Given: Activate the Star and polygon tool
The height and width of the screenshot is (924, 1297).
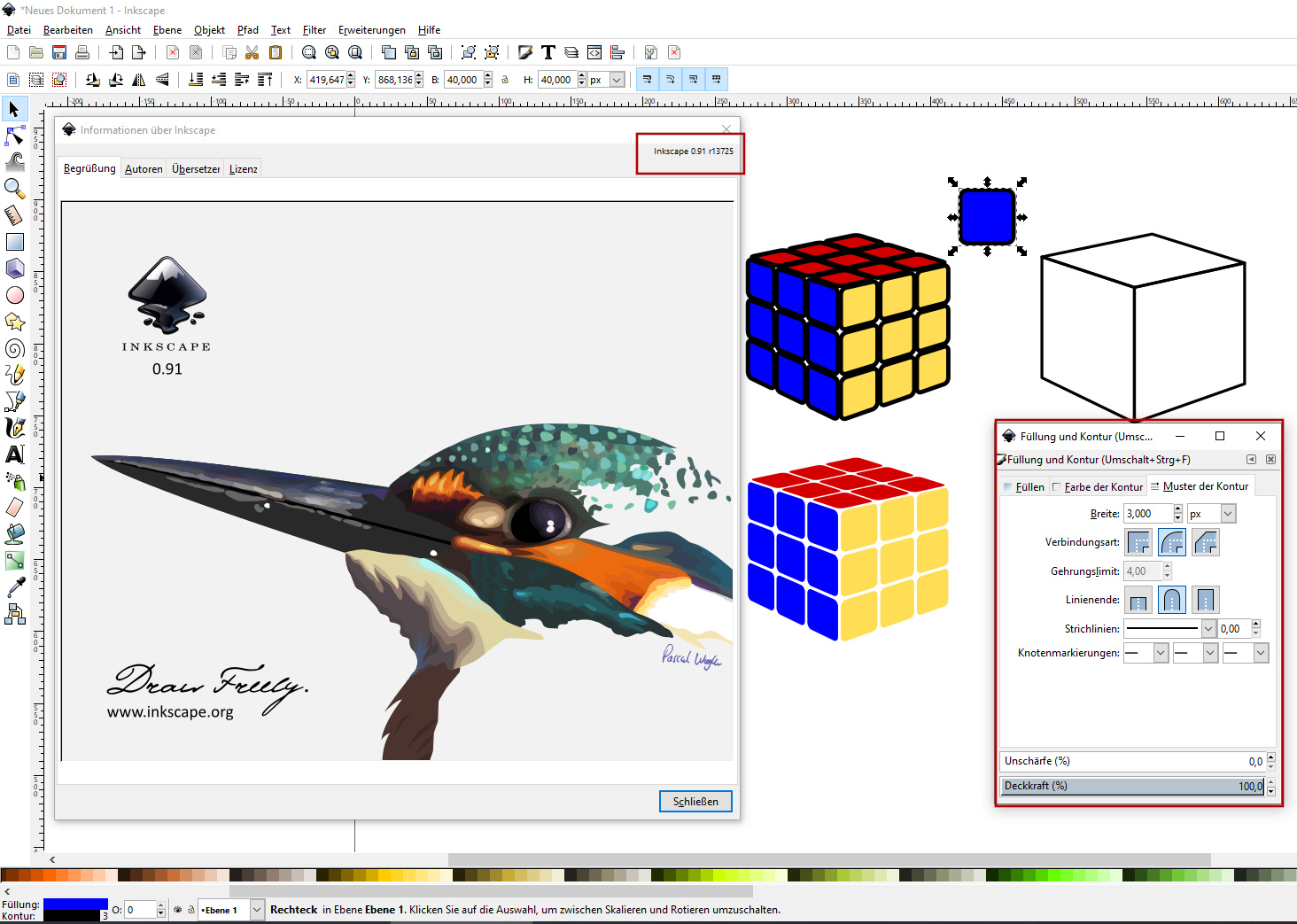Looking at the screenshot, I should point(15,322).
